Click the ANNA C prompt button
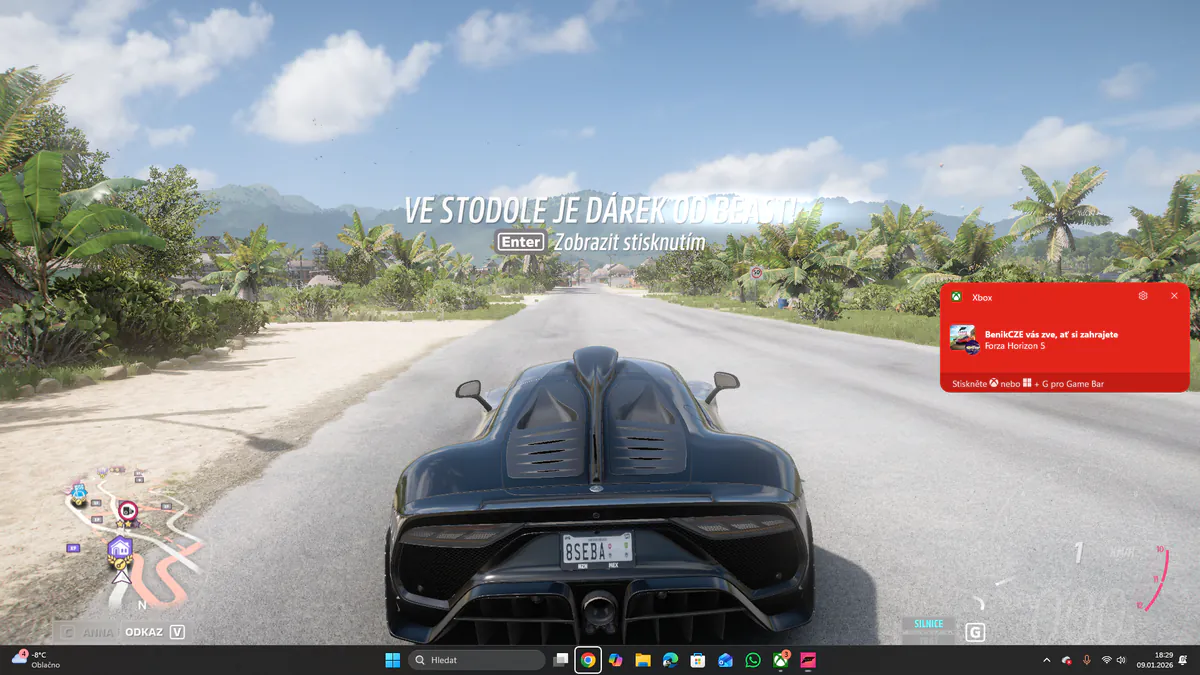 [x=85, y=632]
